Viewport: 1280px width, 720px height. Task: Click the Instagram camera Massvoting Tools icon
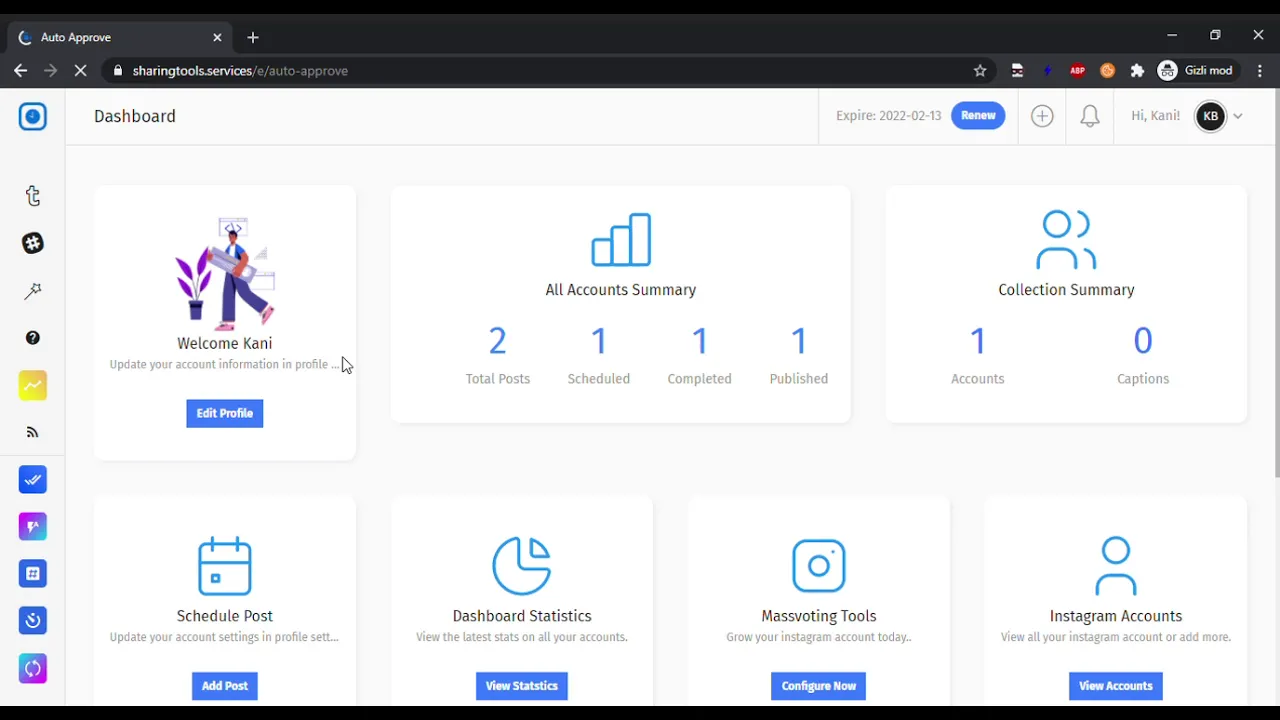click(x=819, y=566)
